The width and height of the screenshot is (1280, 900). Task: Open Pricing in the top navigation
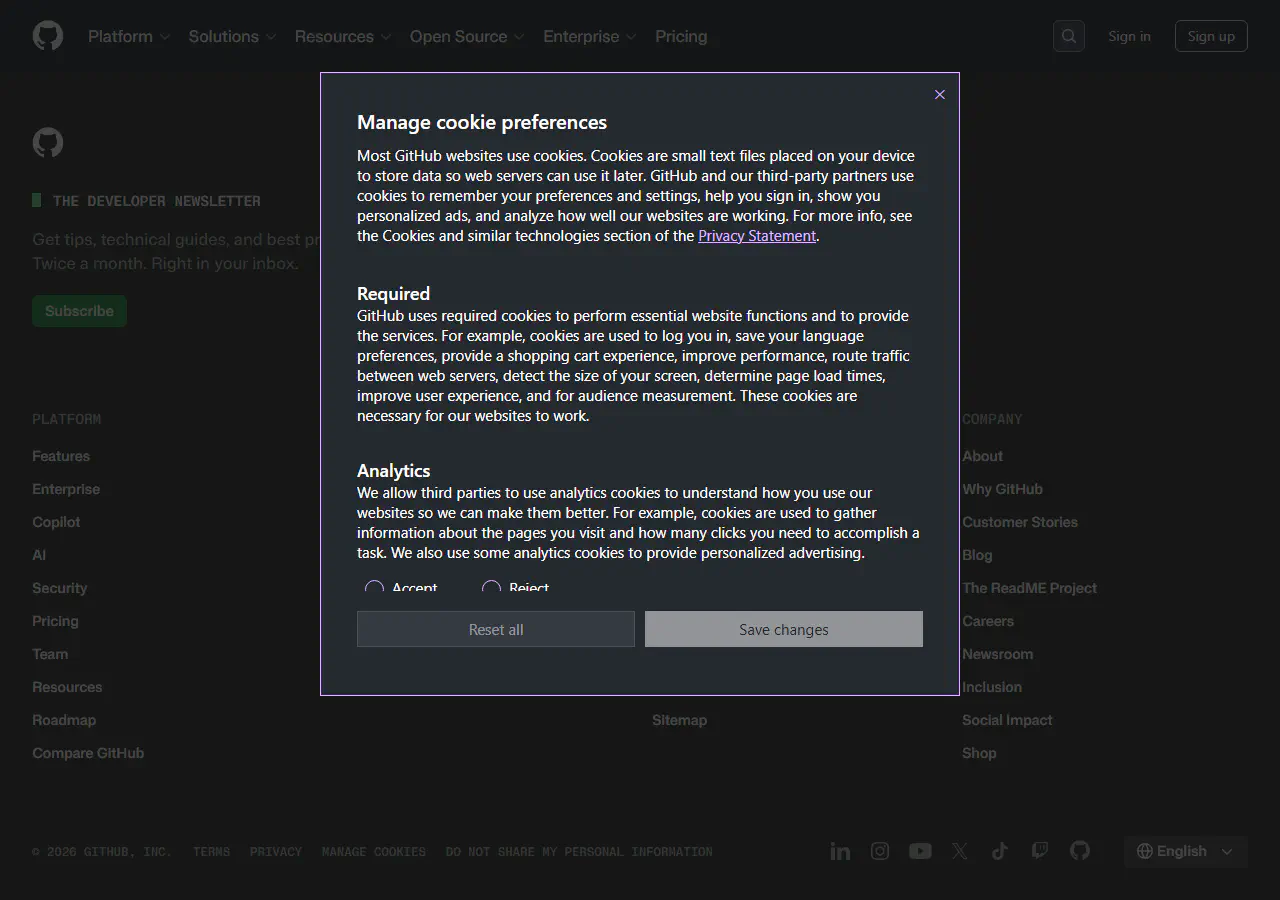681,36
